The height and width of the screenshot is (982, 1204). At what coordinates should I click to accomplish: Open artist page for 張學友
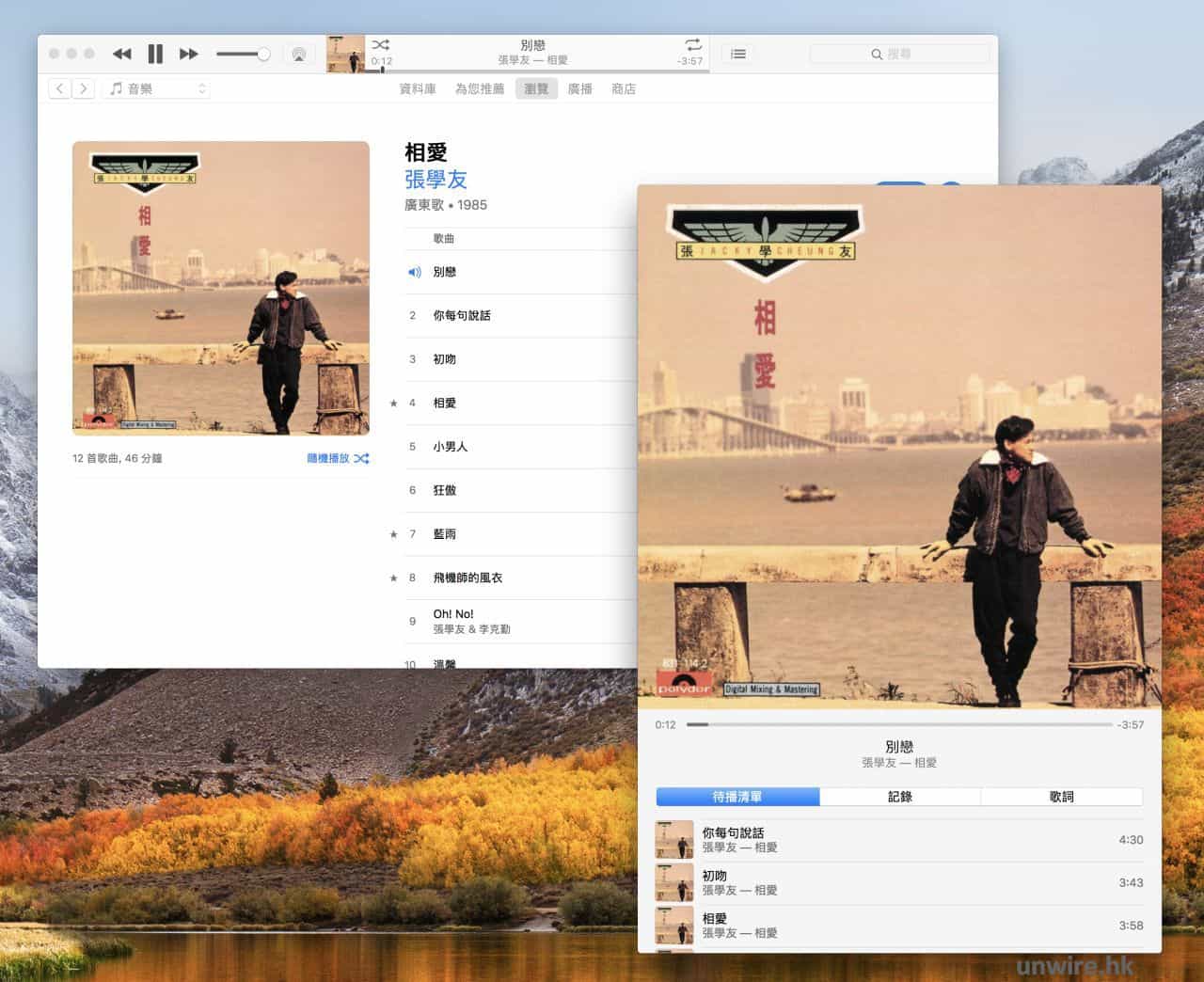tap(436, 180)
